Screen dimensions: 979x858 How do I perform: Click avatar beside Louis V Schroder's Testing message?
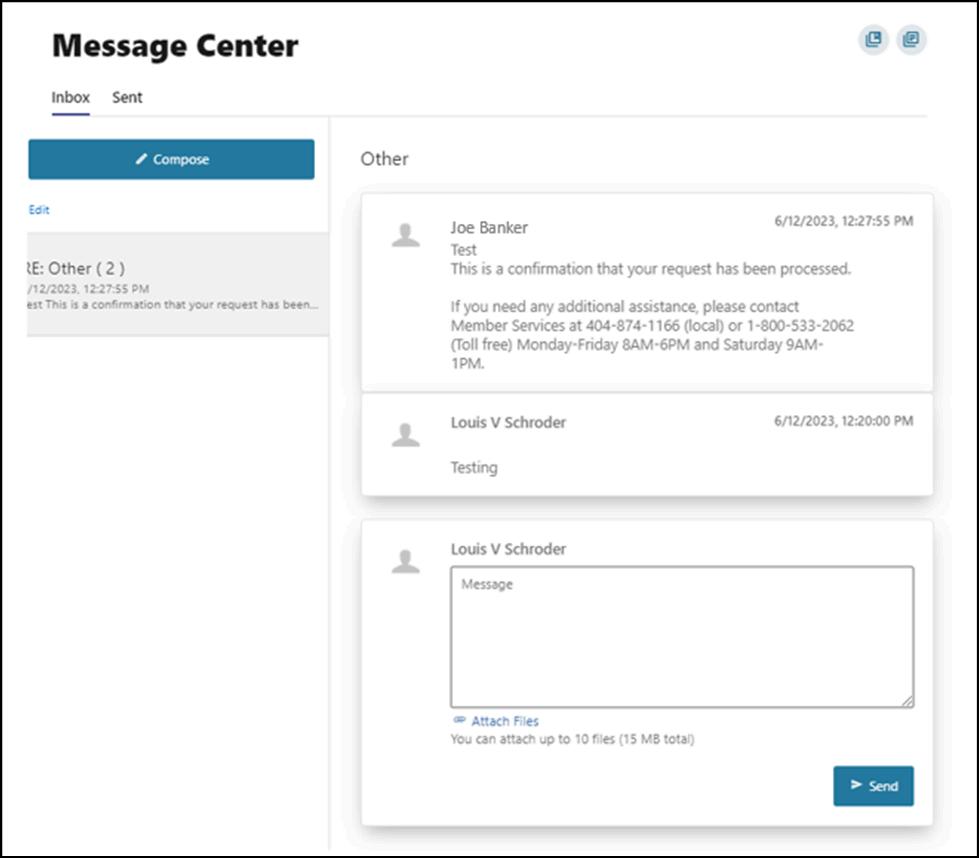[405, 434]
